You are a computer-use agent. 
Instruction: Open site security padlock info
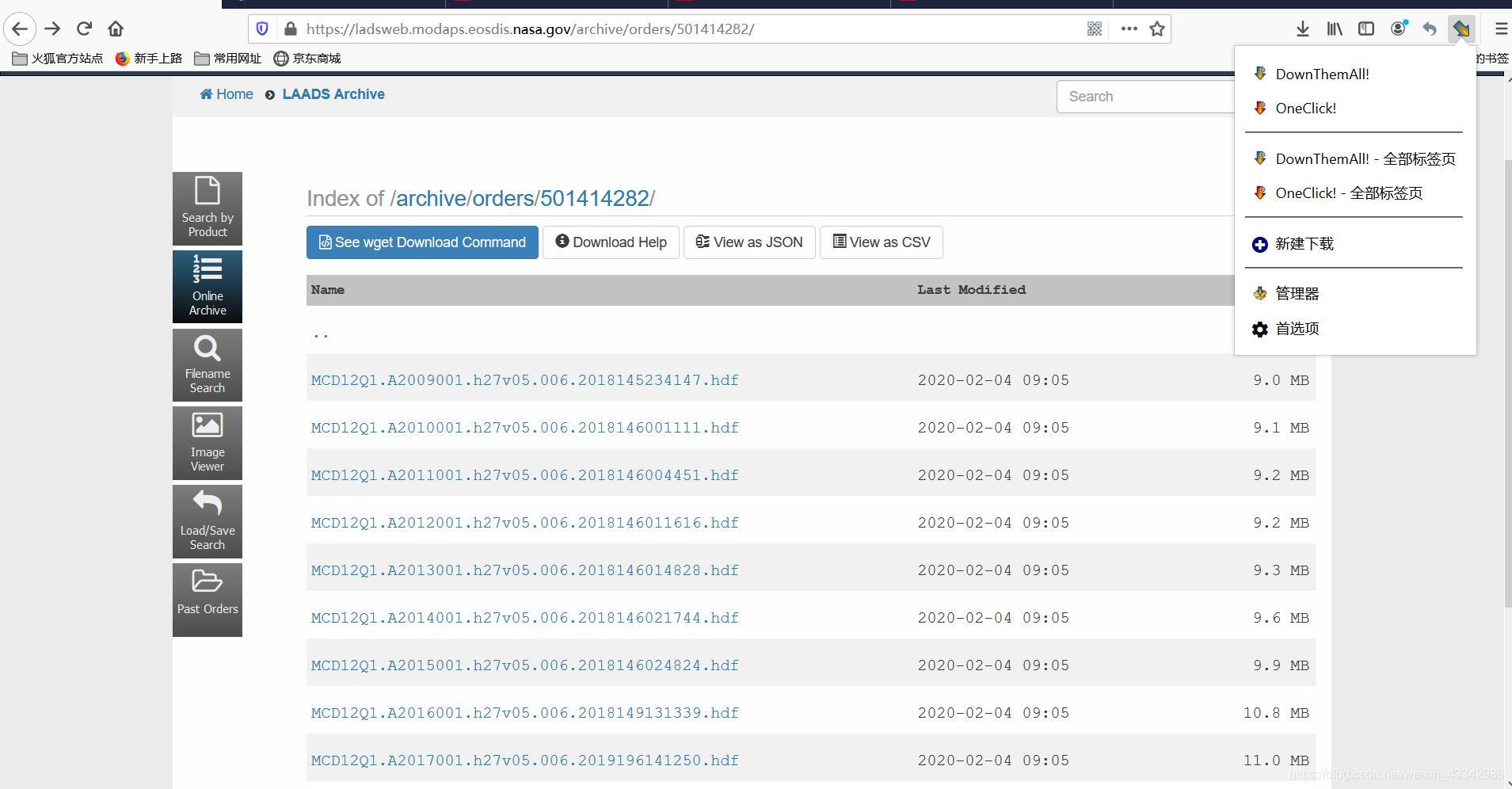tap(291, 29)
